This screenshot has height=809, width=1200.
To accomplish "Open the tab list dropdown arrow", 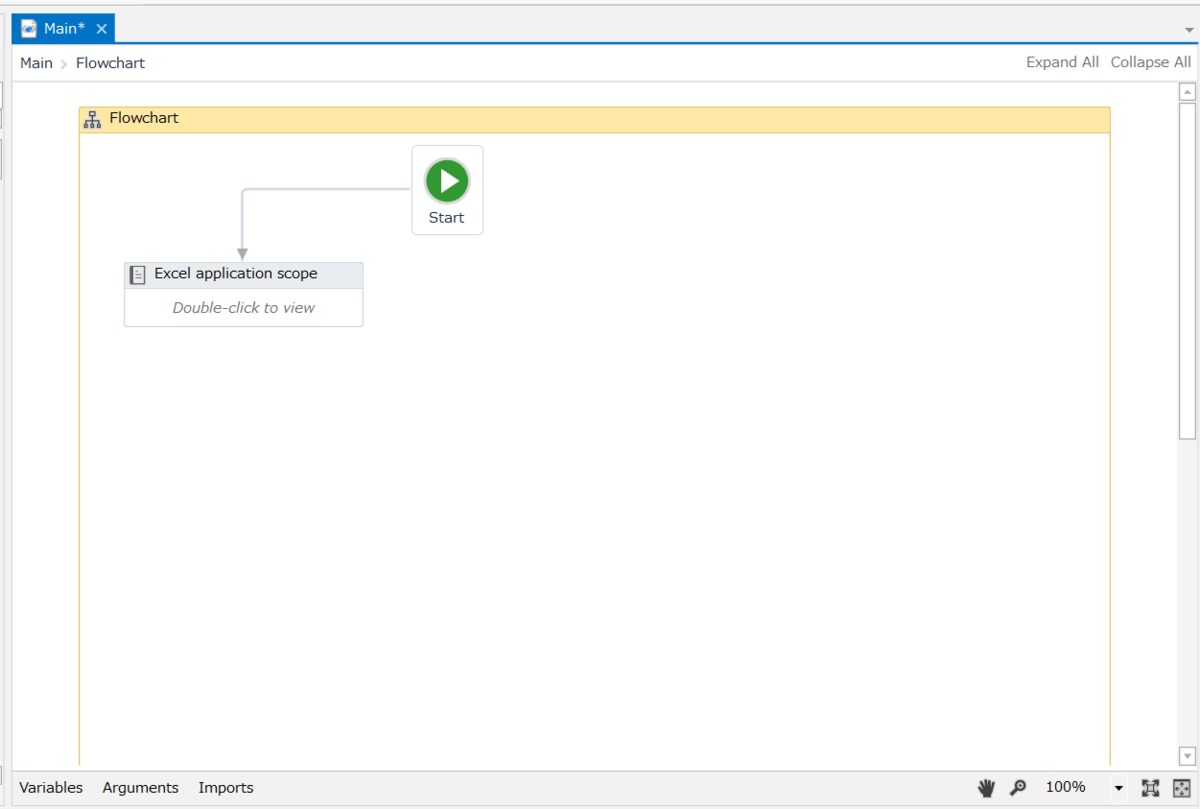I will 1187,31.
